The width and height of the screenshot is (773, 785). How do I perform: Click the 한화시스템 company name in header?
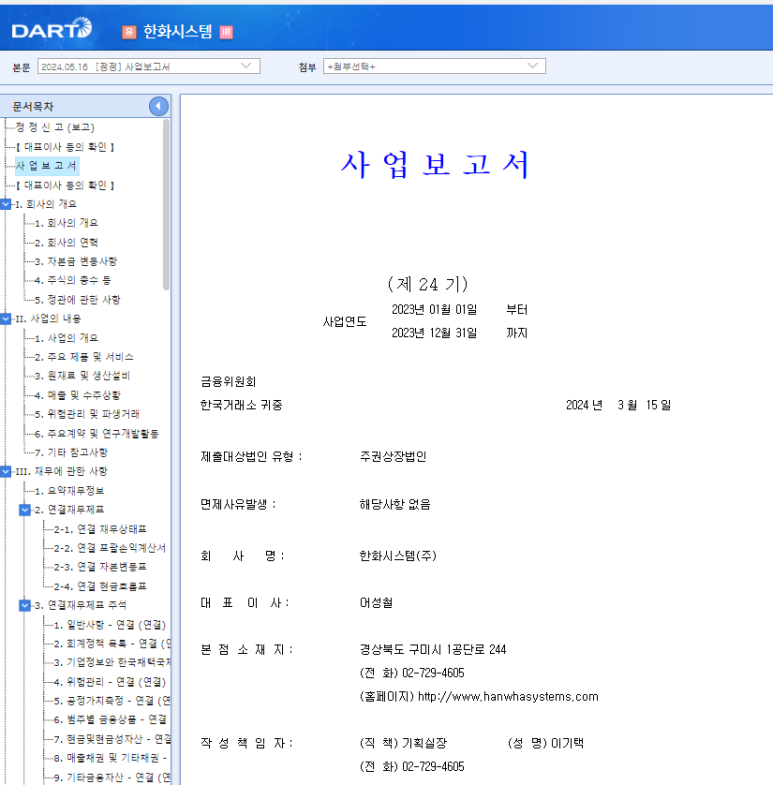coord(178,32)
